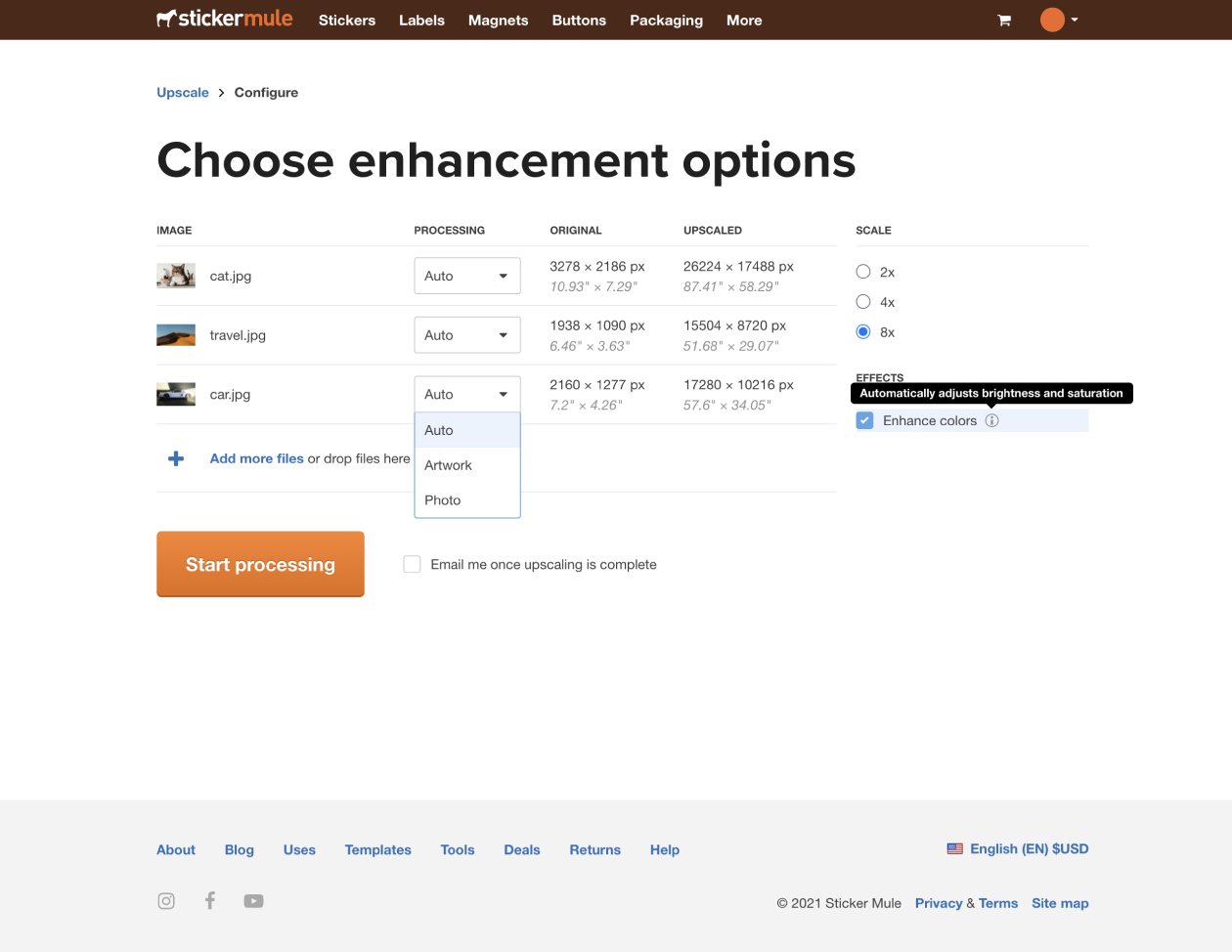
Task: Choose Artwork from the open dropdown list
Action: (x=449, y=465)
